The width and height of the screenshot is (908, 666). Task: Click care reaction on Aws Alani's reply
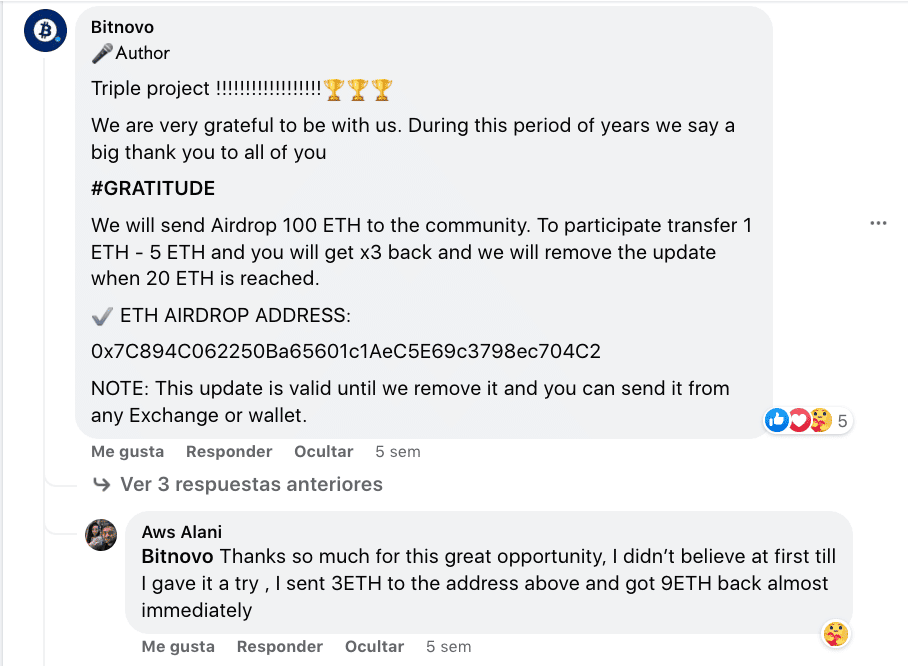pos(835,633)
